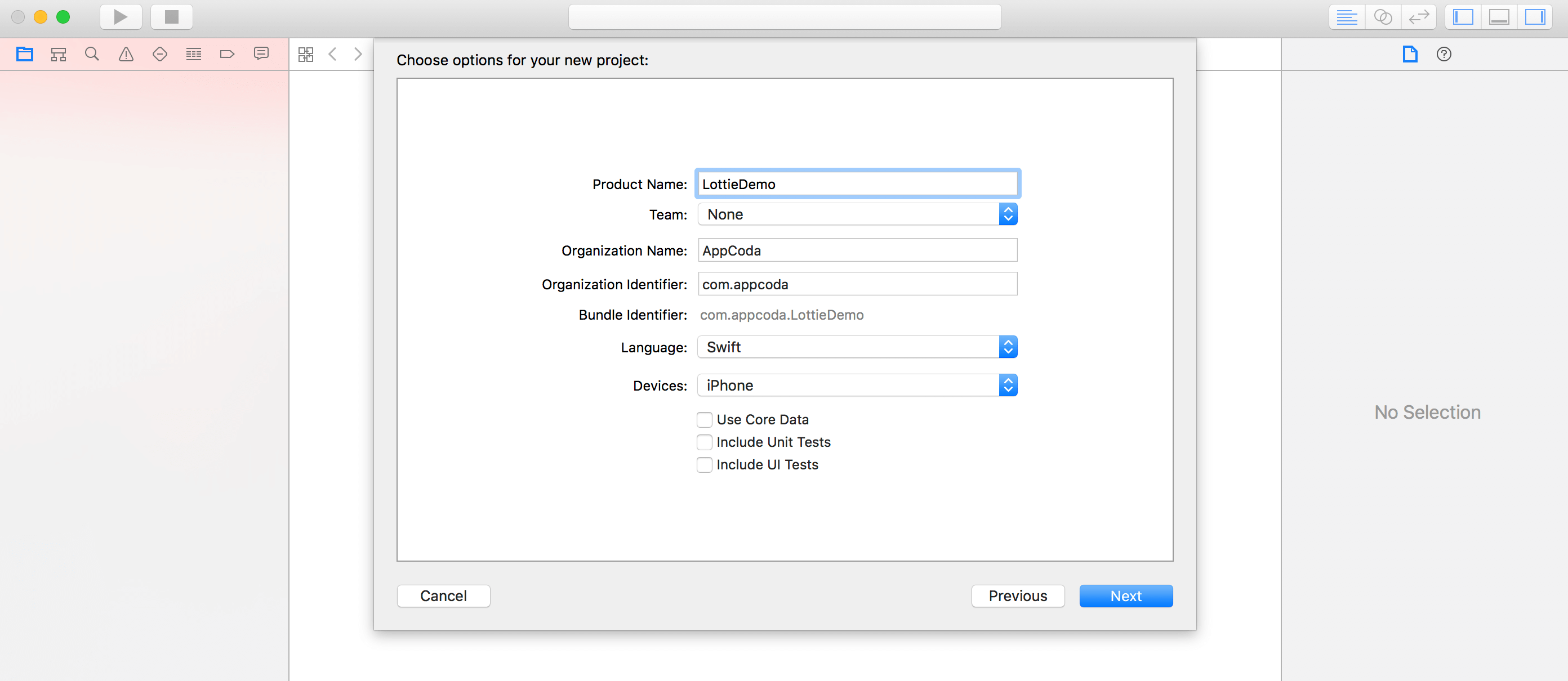Check Include Unit Tests
This screenshot has width=1568, height=681.
pyautogui.click(x=704, y=442)
